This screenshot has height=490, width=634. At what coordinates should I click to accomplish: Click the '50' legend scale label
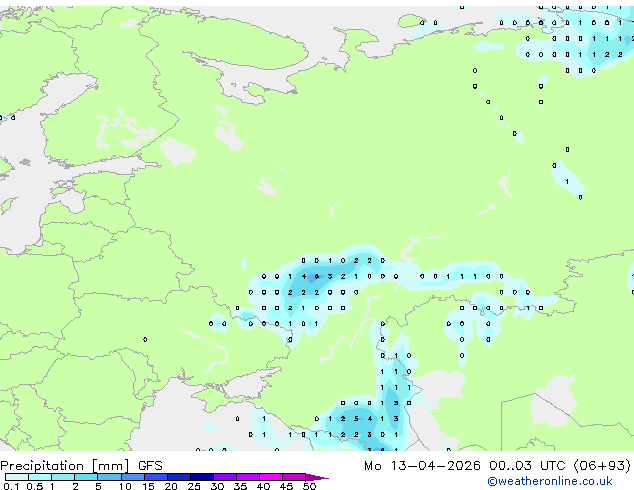(310, 486)
